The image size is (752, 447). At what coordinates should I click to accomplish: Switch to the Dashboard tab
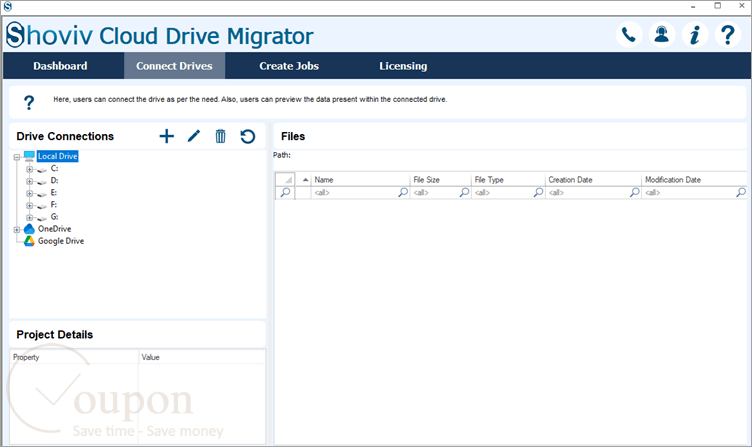[x=60, y=66]
